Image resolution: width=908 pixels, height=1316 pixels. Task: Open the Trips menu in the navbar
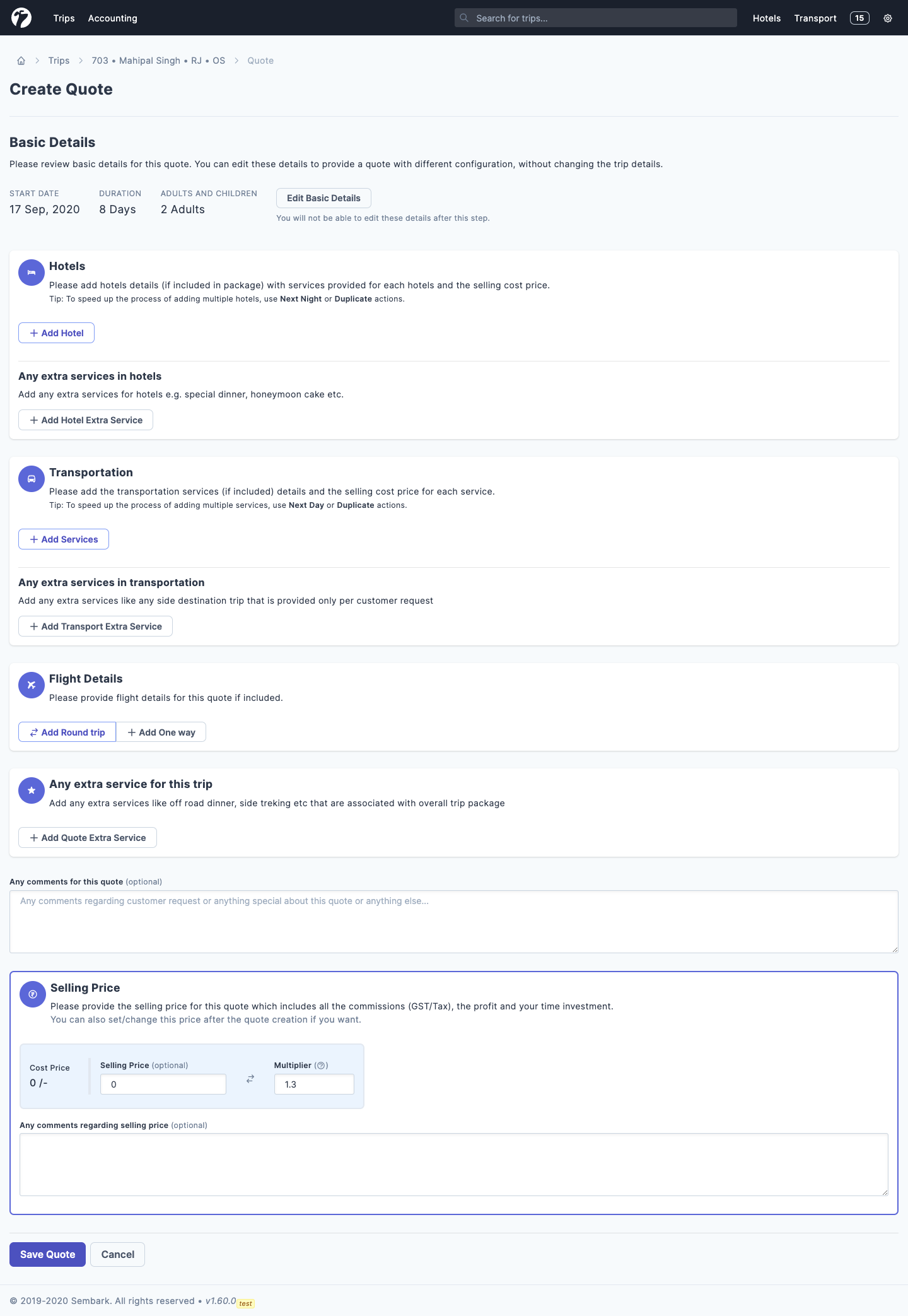pyautogui.click(x=64, y=18)
